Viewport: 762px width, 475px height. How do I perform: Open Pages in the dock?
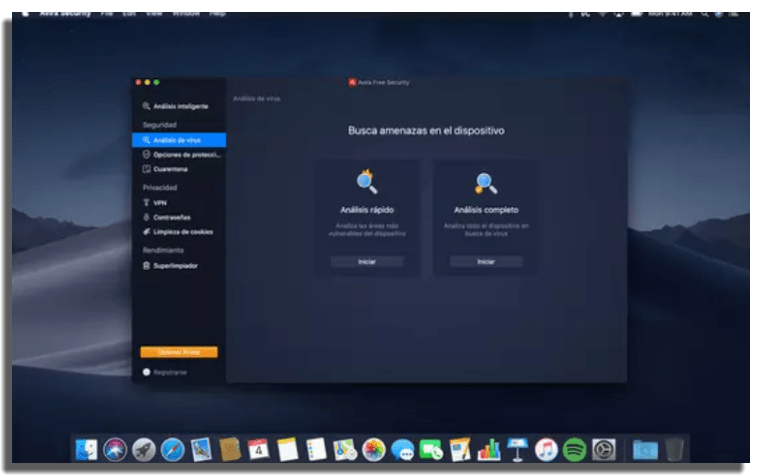click(460, 450)
